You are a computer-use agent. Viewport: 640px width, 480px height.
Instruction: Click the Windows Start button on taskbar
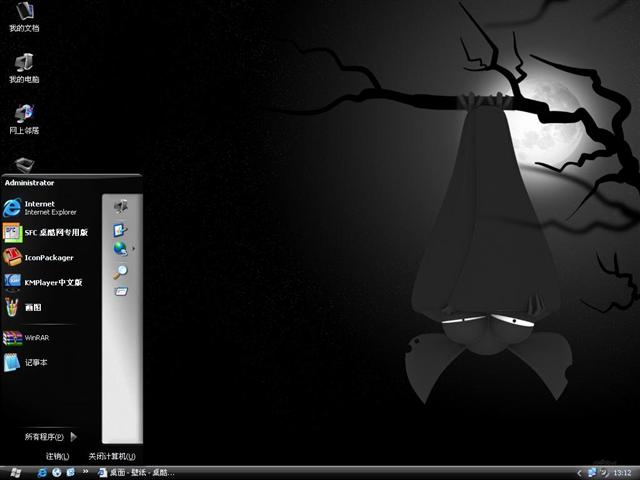(16, 473)
